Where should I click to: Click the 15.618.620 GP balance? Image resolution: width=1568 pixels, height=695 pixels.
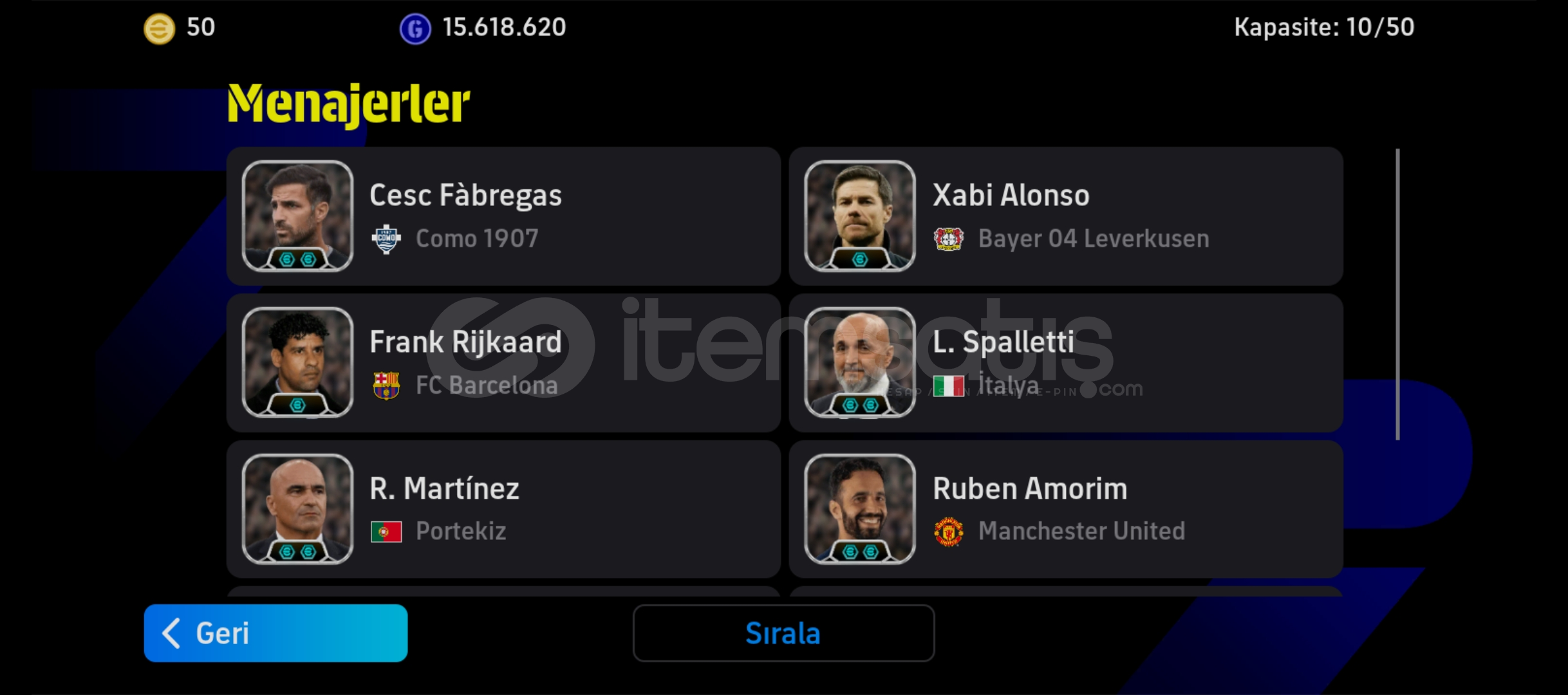504,27
